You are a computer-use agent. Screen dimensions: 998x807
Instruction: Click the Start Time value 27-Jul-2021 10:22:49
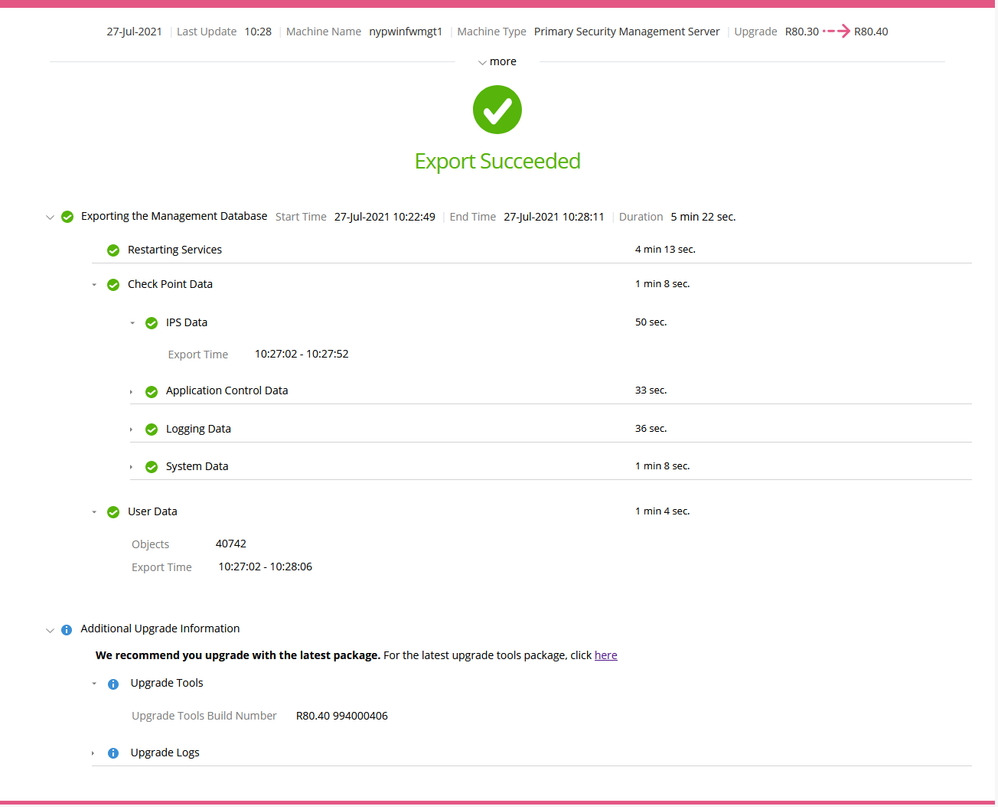pos(384,217)
